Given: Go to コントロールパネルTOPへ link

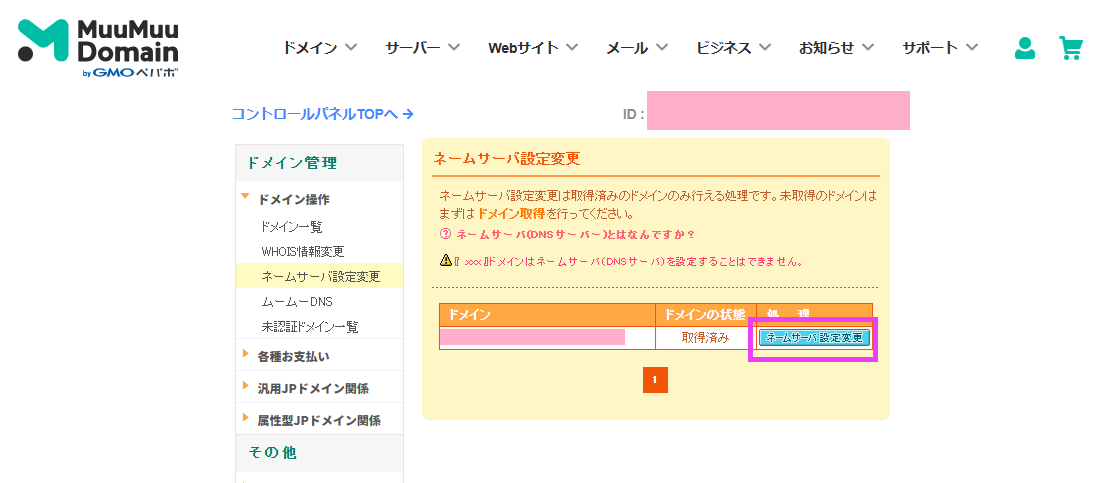Looking at the screenshot, I should [323, 113].
